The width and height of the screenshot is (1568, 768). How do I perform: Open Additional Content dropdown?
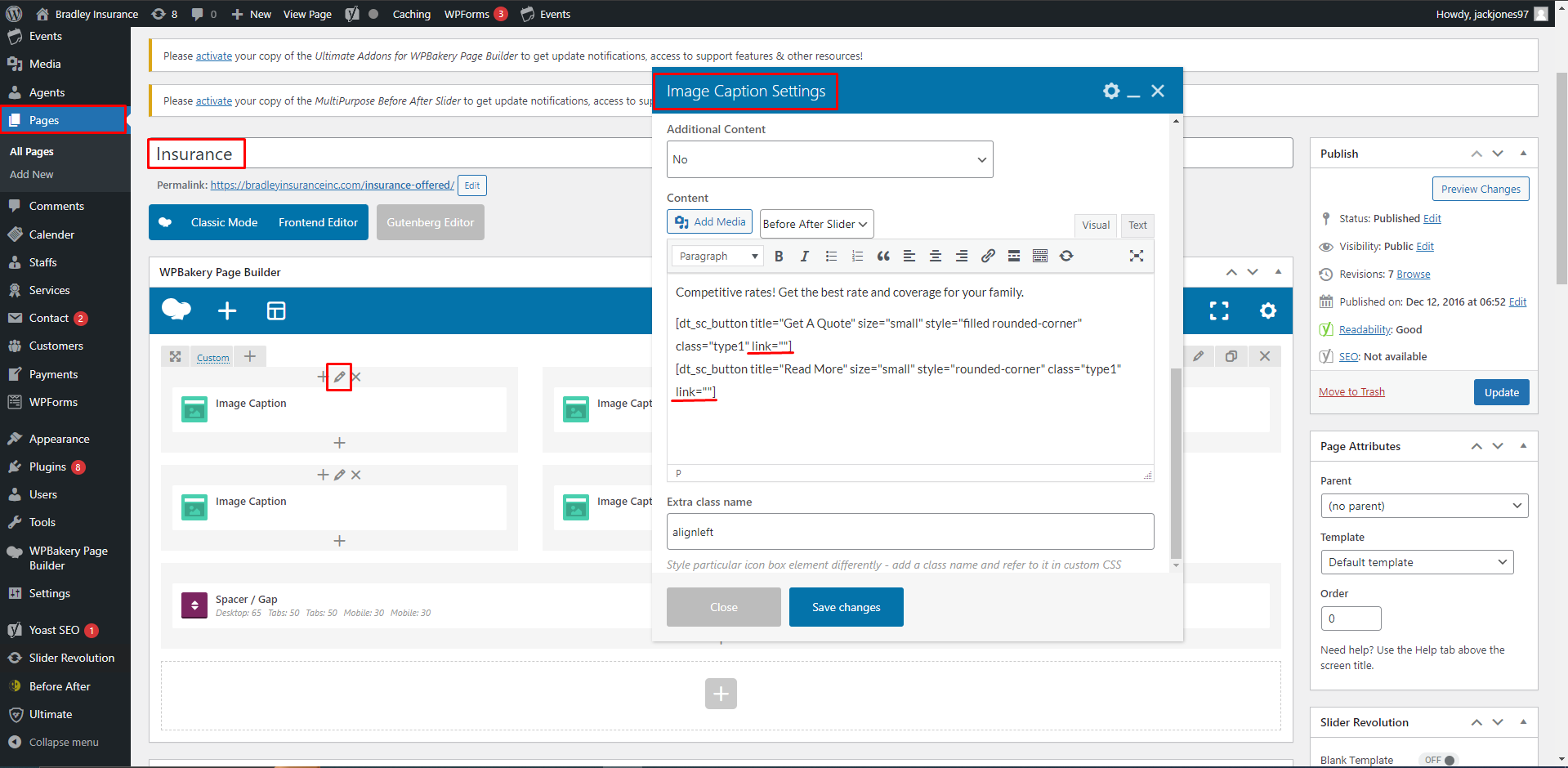point(829,159)
